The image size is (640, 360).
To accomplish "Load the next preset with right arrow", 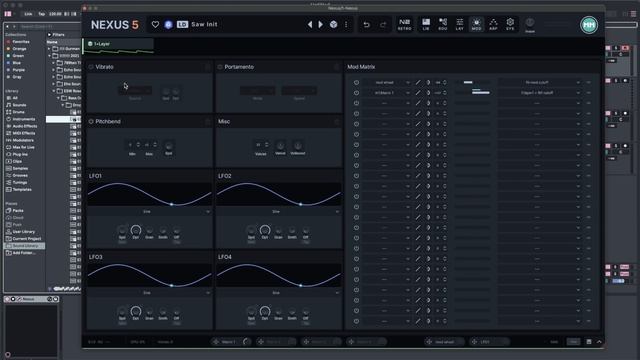I will tap(321, 24).
